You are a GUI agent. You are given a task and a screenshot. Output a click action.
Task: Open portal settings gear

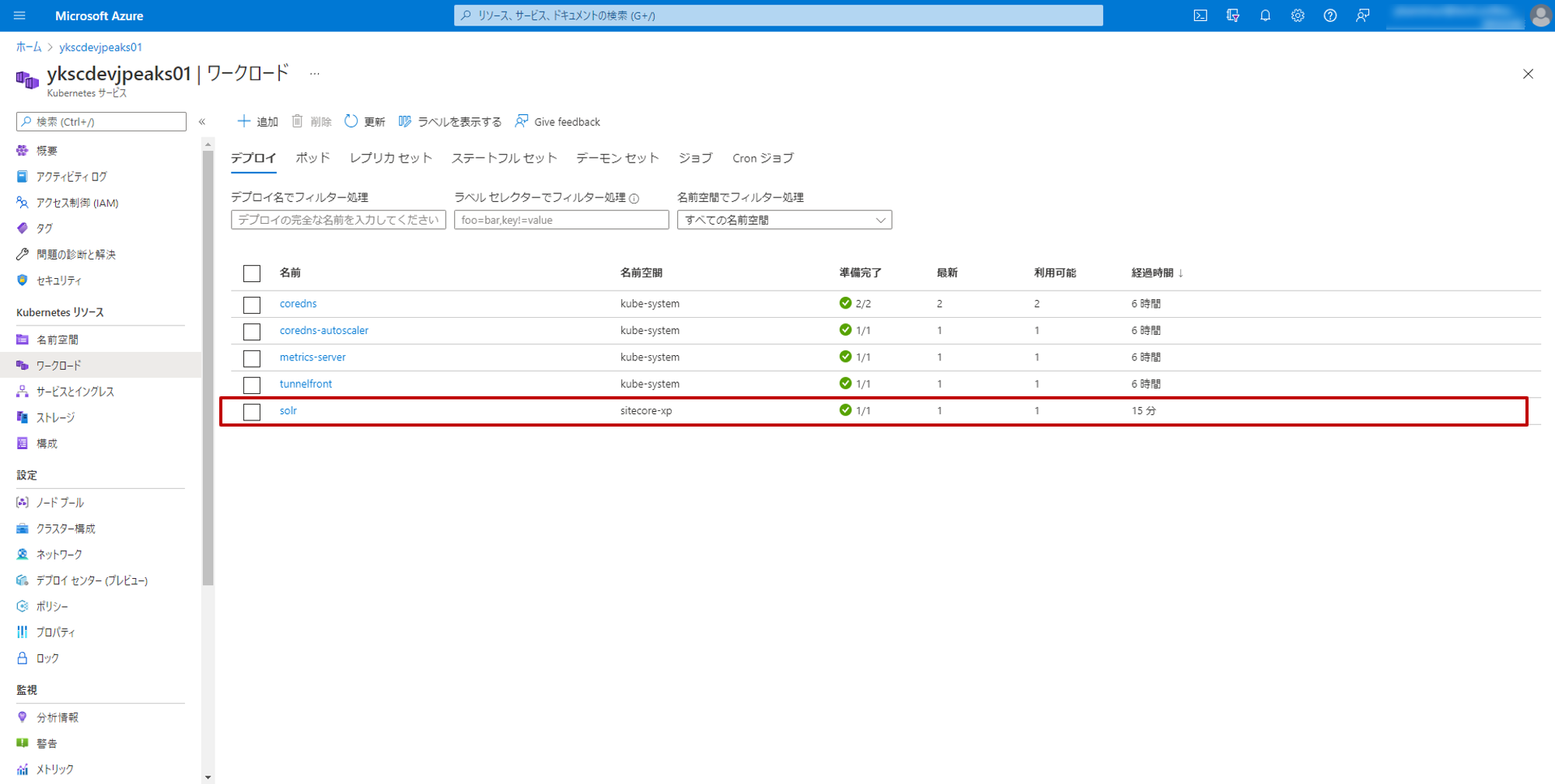1298,16
